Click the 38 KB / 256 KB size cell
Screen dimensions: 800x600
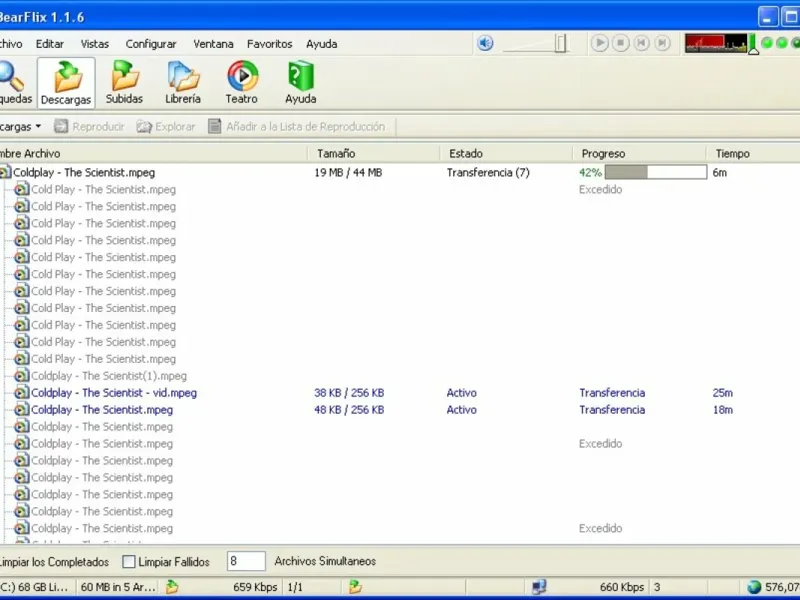click(349, 393)
